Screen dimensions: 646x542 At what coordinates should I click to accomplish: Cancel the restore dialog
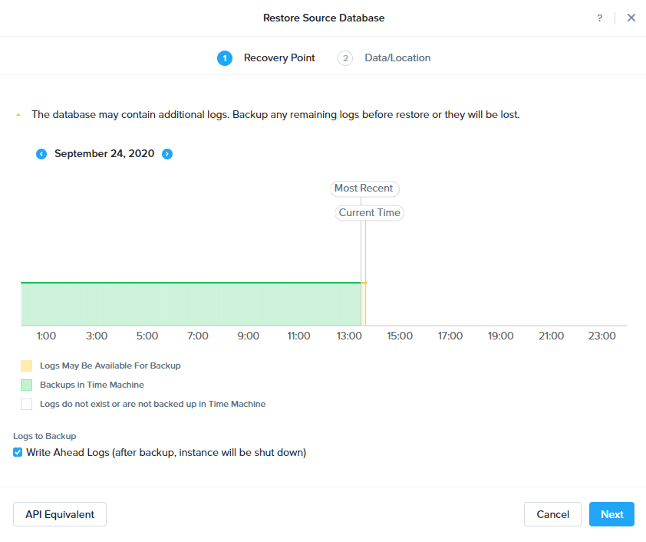[x=552, y=514]
